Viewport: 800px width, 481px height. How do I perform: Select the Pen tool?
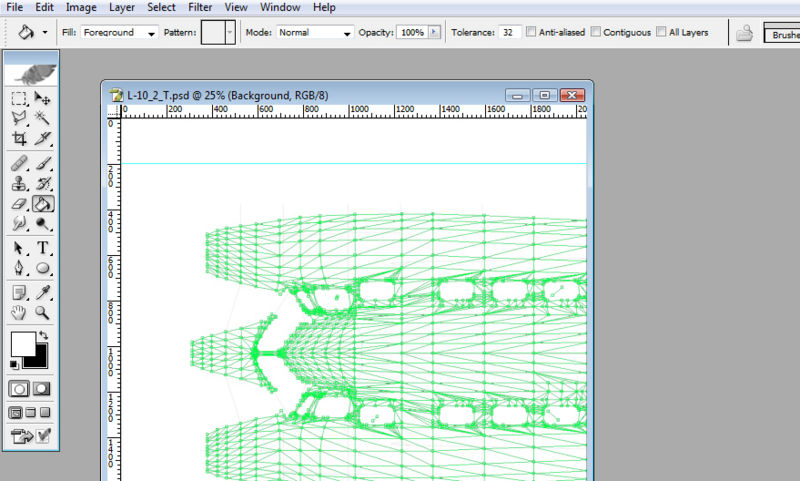(x=19, y=268)
